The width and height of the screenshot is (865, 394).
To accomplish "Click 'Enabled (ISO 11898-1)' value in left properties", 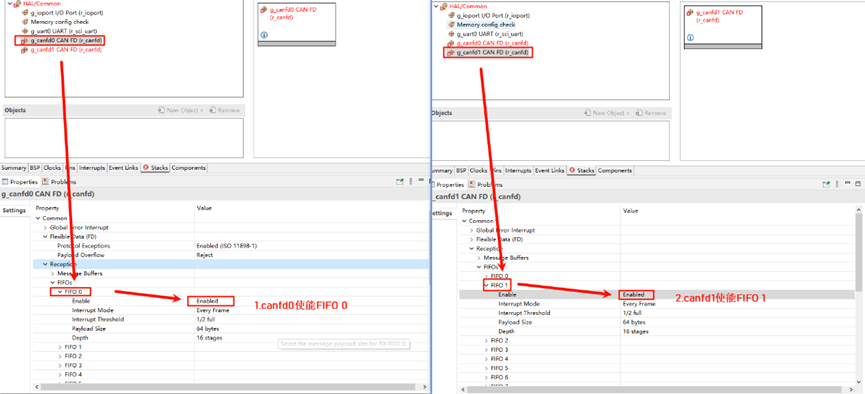I will click(226, 246).
